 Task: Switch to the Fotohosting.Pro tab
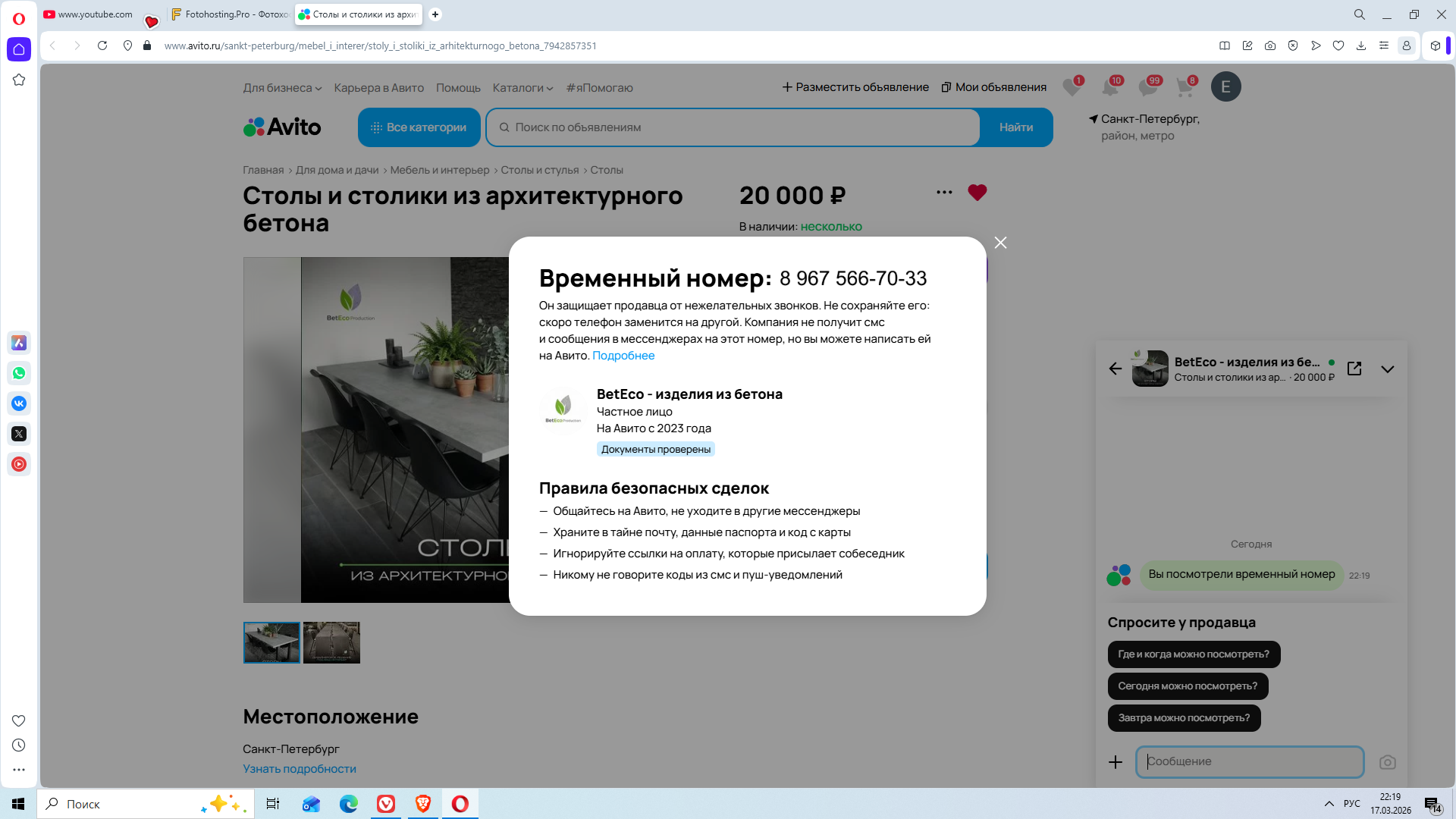pos(230,14)
